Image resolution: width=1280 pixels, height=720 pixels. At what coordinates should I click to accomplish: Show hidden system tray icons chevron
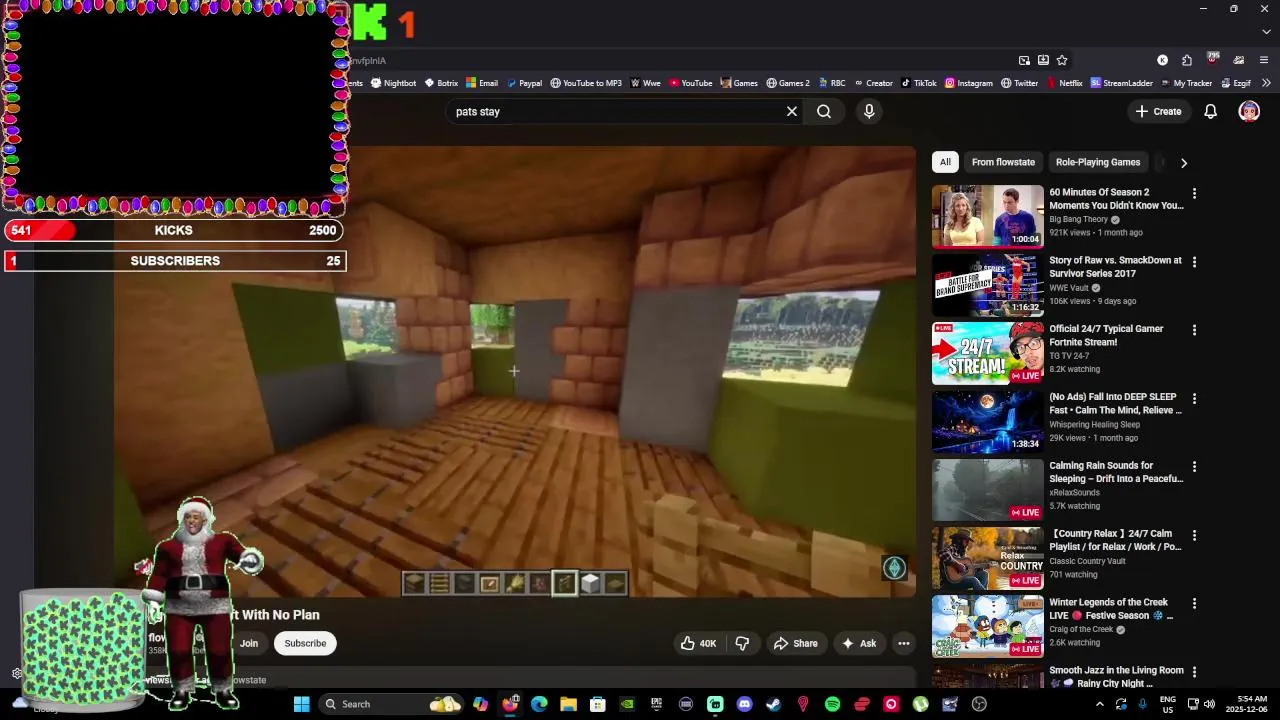click(1100, 704)
